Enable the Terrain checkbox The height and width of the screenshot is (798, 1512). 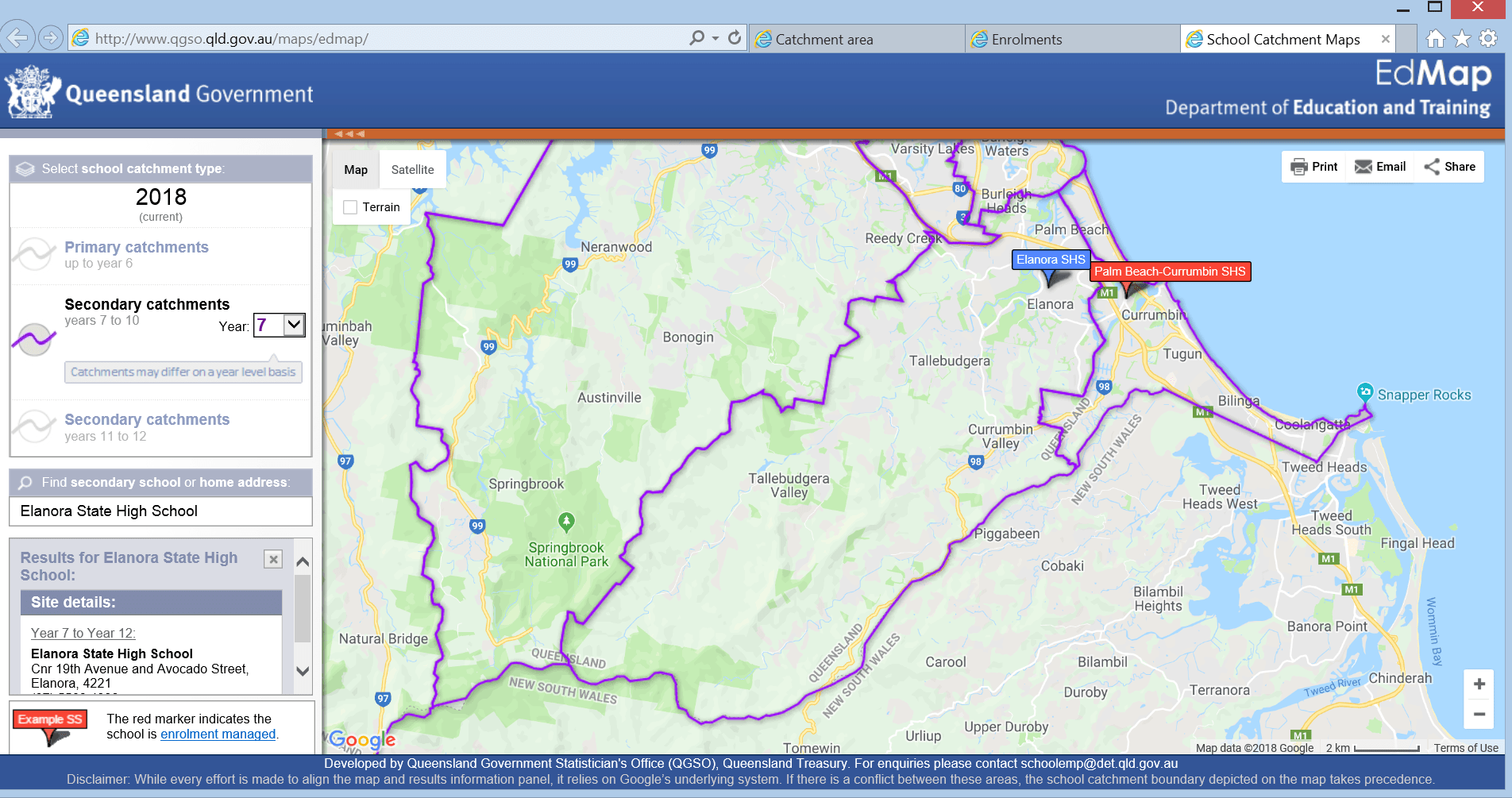tap(350, 207)
